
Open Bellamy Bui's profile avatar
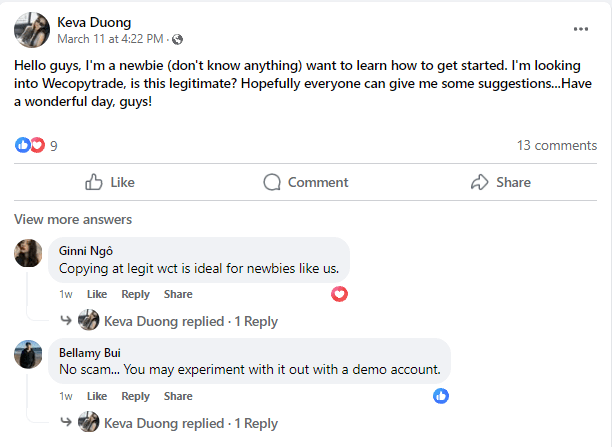tap(28, 355)
